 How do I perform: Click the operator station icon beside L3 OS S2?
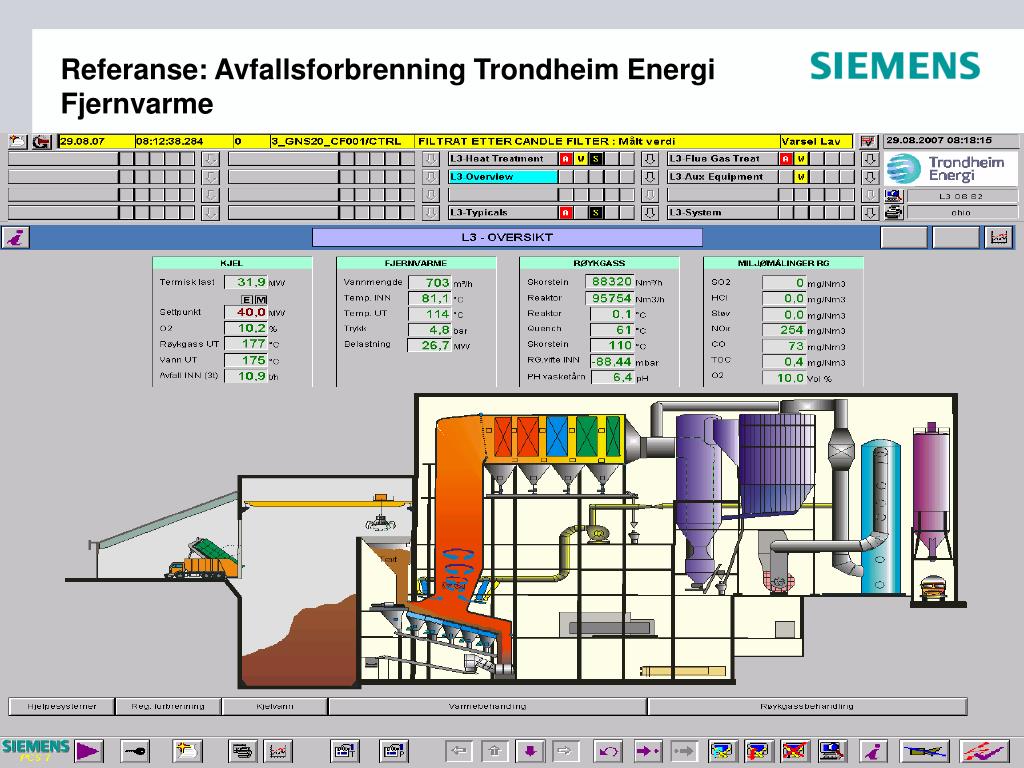pyautogui.click(x=893, y=196)
